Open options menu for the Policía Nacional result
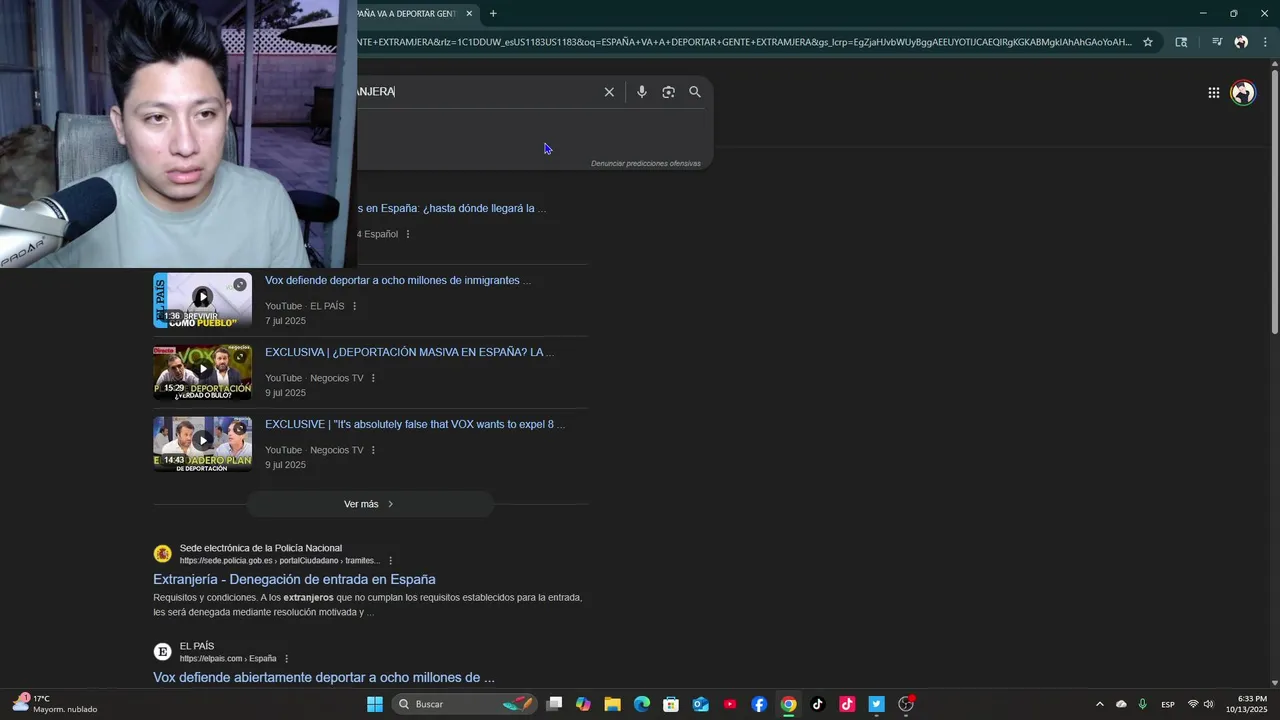 [390, 561]
